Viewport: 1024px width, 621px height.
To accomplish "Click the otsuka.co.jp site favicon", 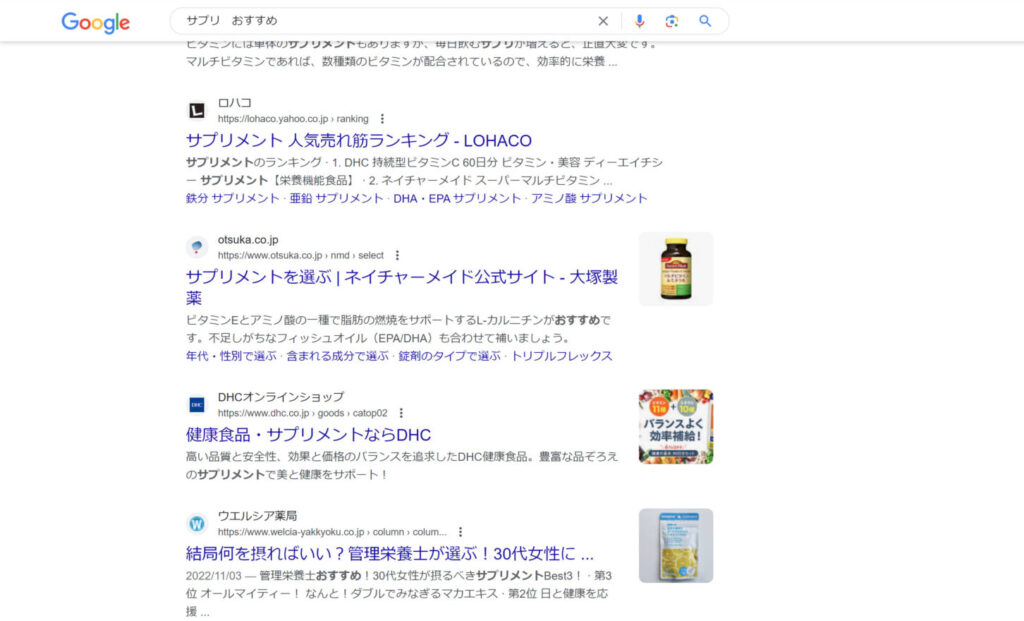I will (x=197, y=247).
